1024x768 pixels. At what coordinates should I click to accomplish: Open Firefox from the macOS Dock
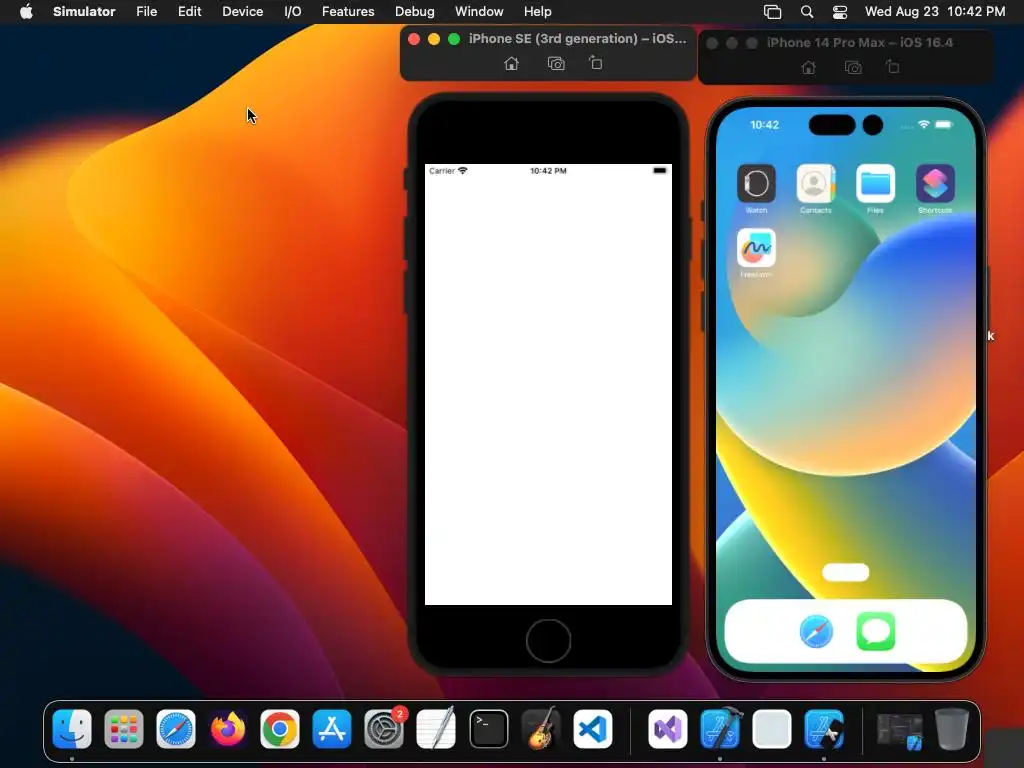click(228, 728)
